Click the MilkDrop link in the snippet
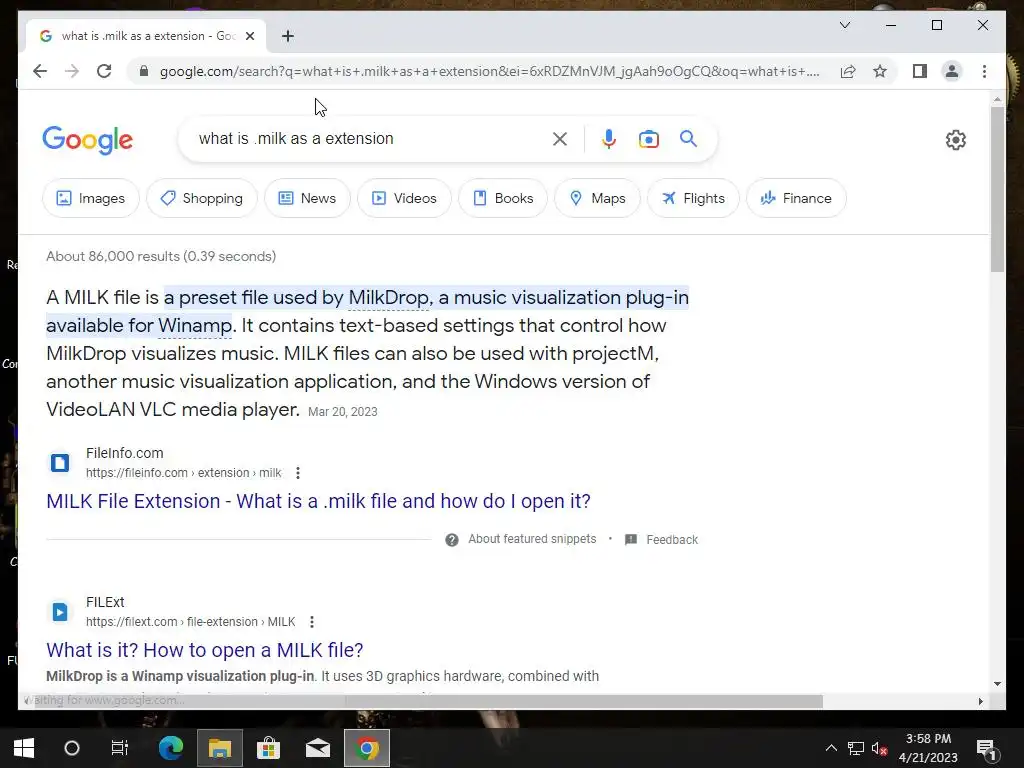 (389, 298)
